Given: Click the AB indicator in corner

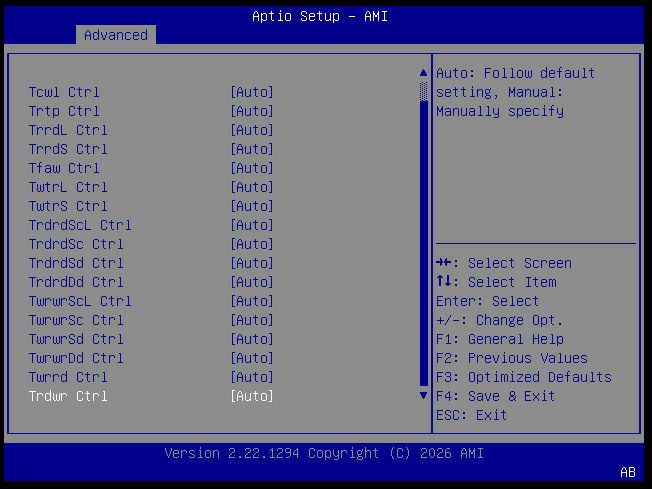Looking at the screenshot, I should tap(627, 472).
